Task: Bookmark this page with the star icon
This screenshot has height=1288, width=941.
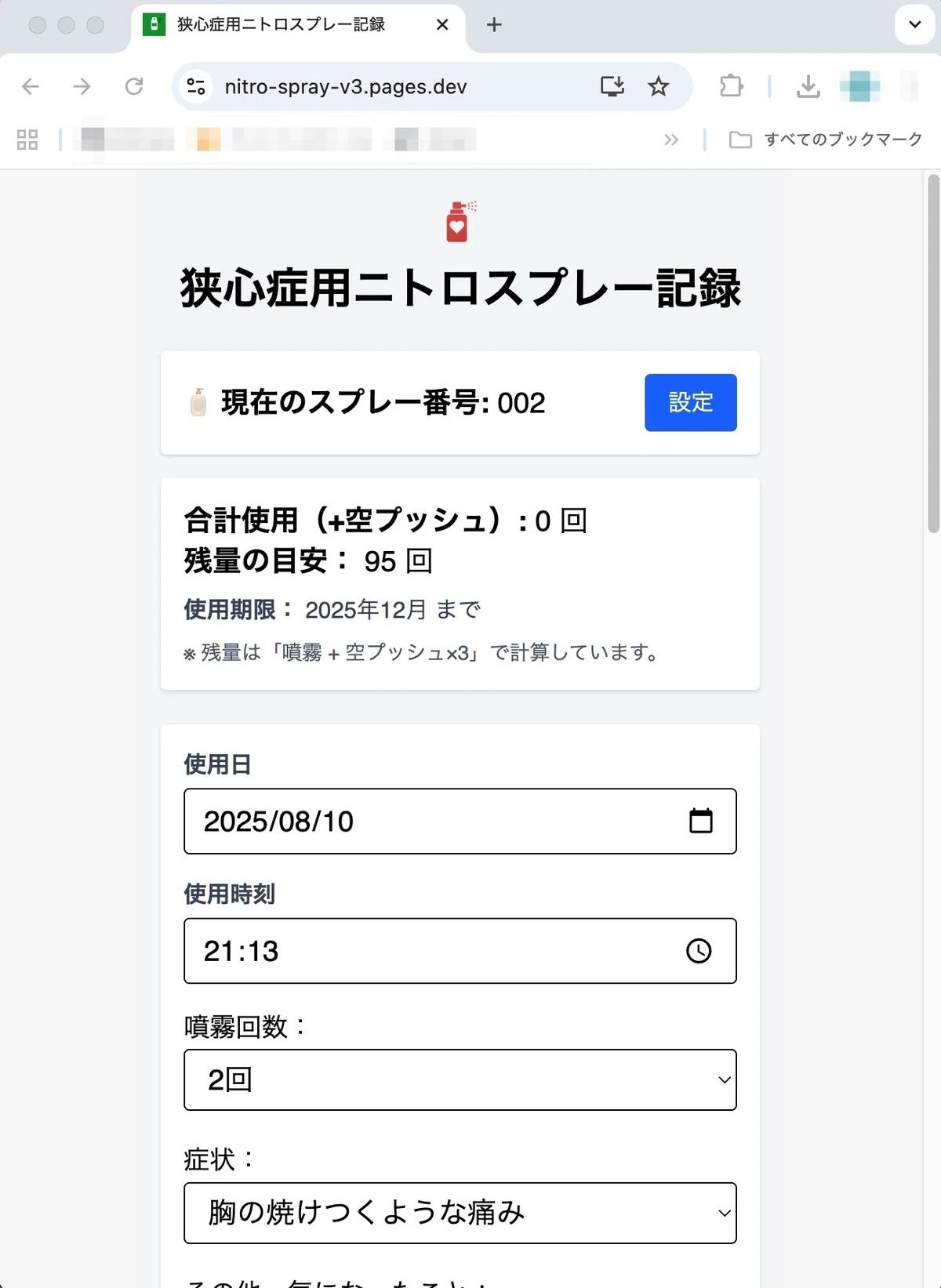Action: [x=659, y=86]
